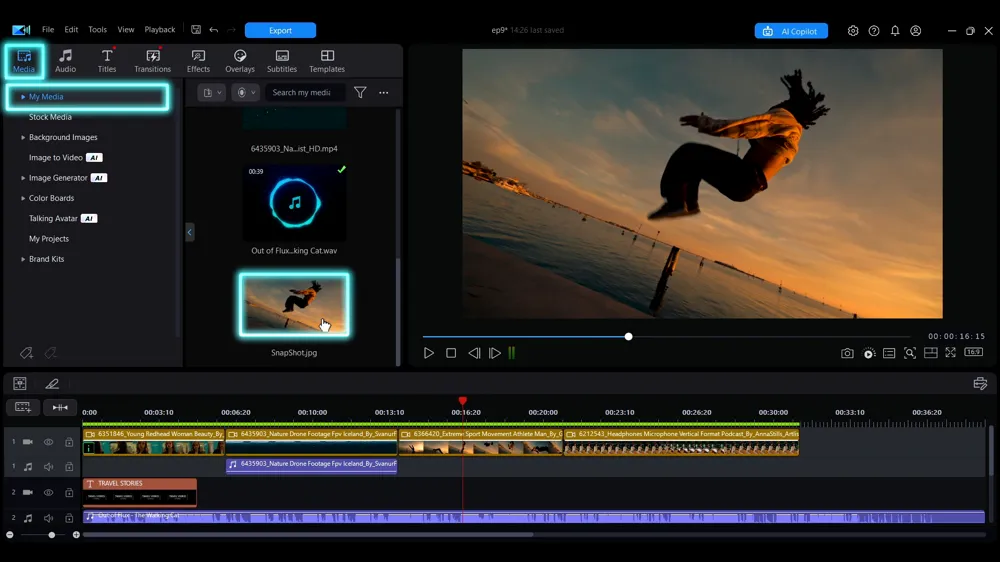Launch the AI Copilot
1000x562 pixels.
pos(791,31)
